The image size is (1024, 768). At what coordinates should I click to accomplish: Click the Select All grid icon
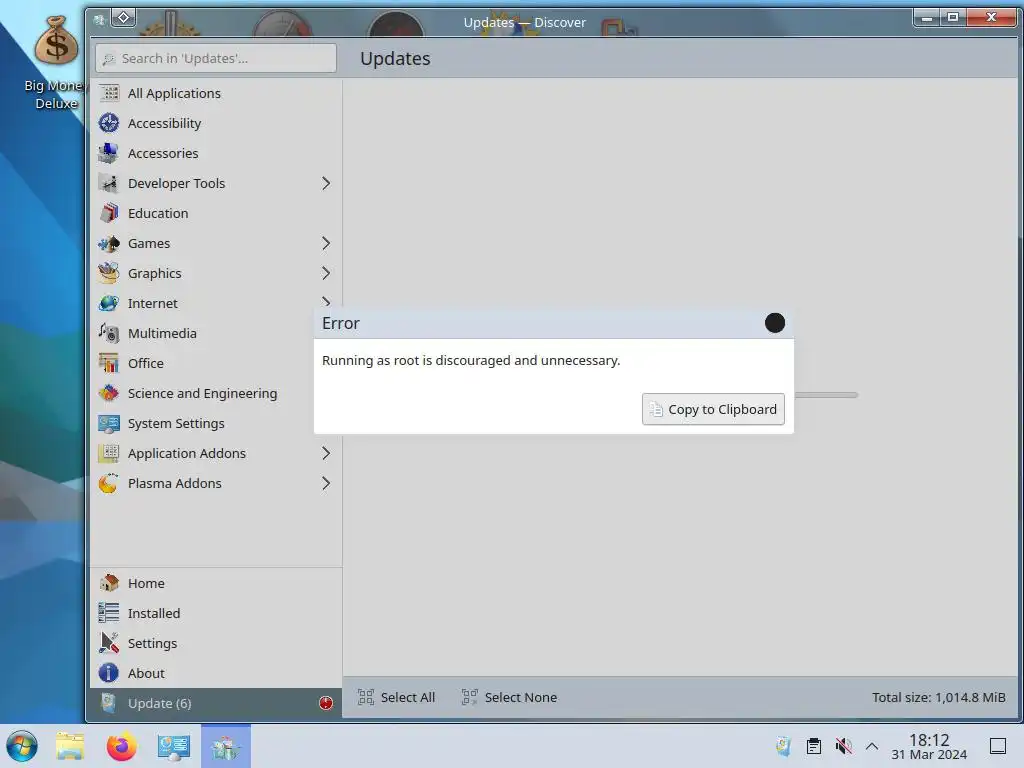pos(366,697)
